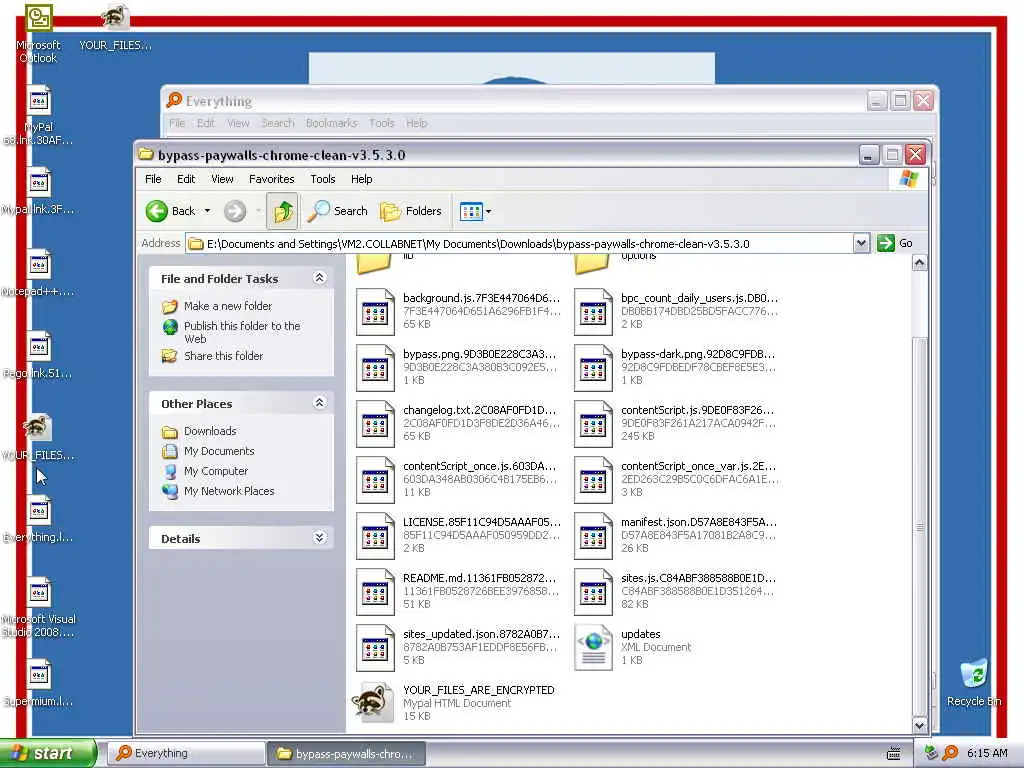1024x768 pixels.
Task: Click the Microsoft Outlook desktop icon
Action: click(x=39, y=18)
